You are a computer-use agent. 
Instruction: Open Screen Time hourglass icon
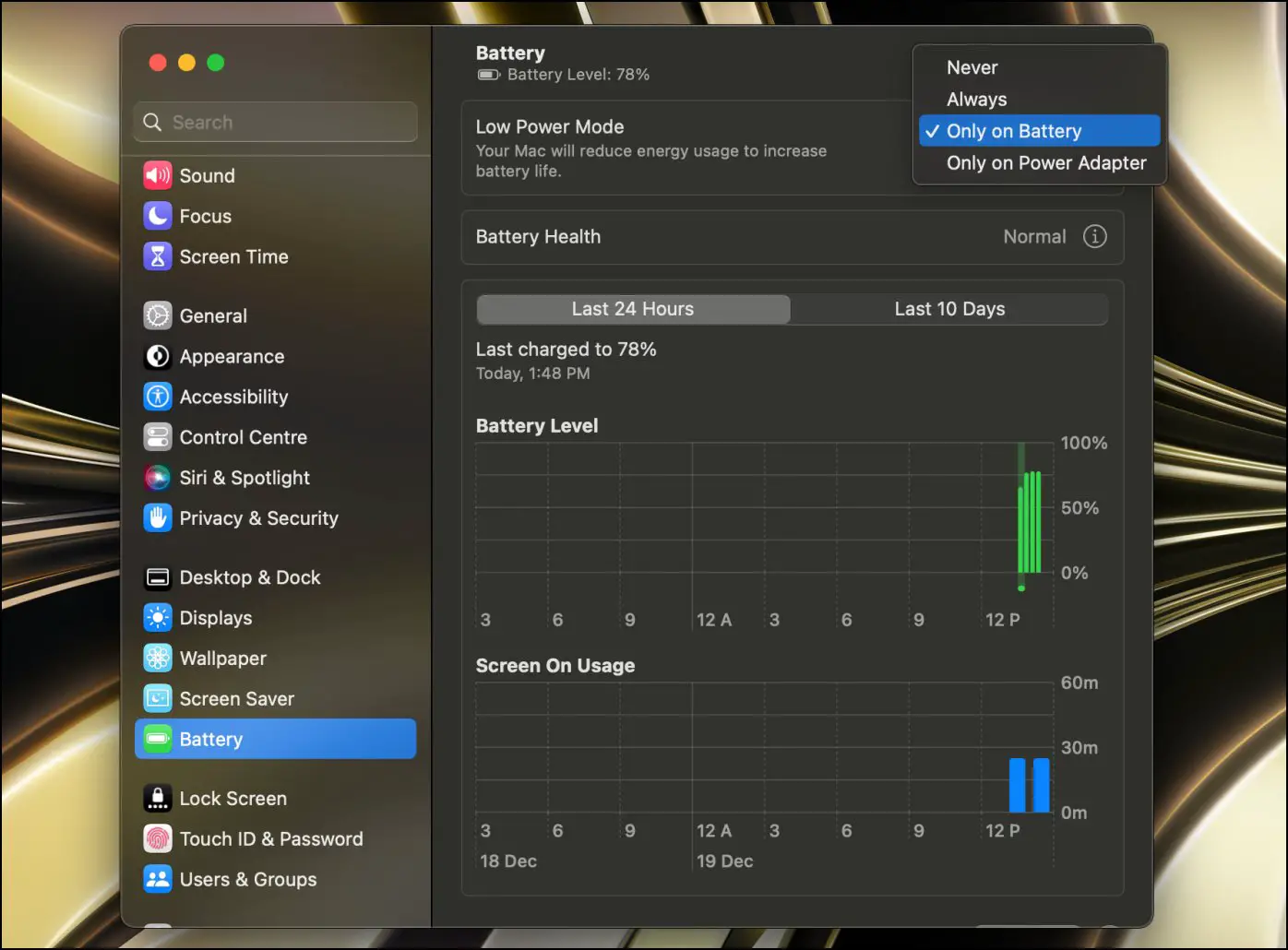[x=158, y=256]
